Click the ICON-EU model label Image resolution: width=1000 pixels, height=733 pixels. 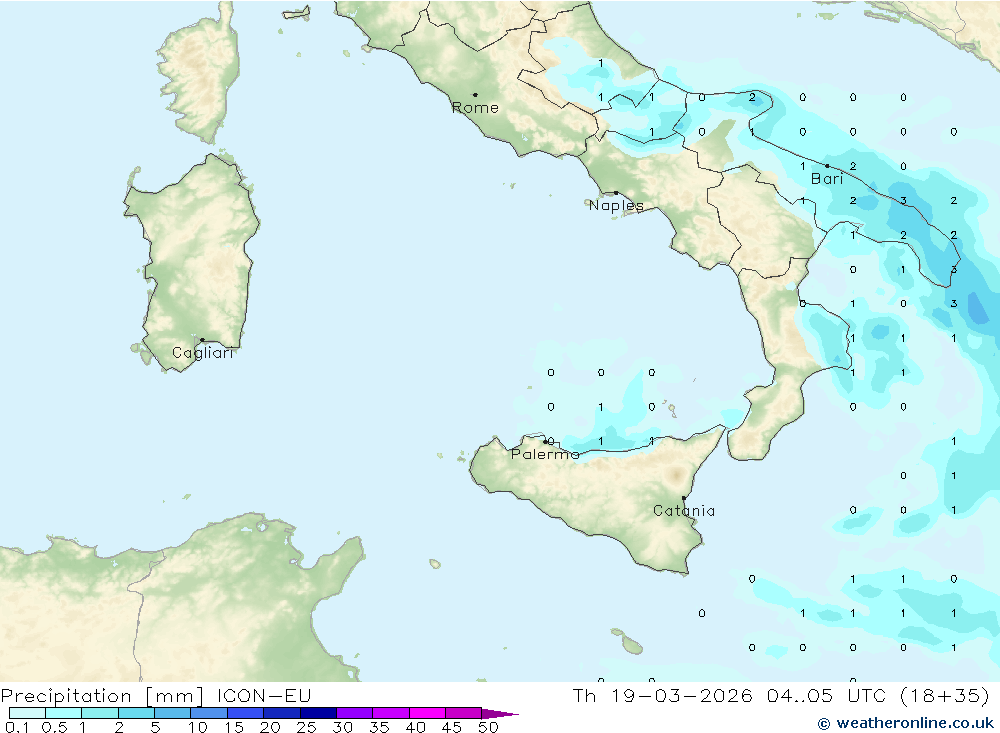pos(264,695)
